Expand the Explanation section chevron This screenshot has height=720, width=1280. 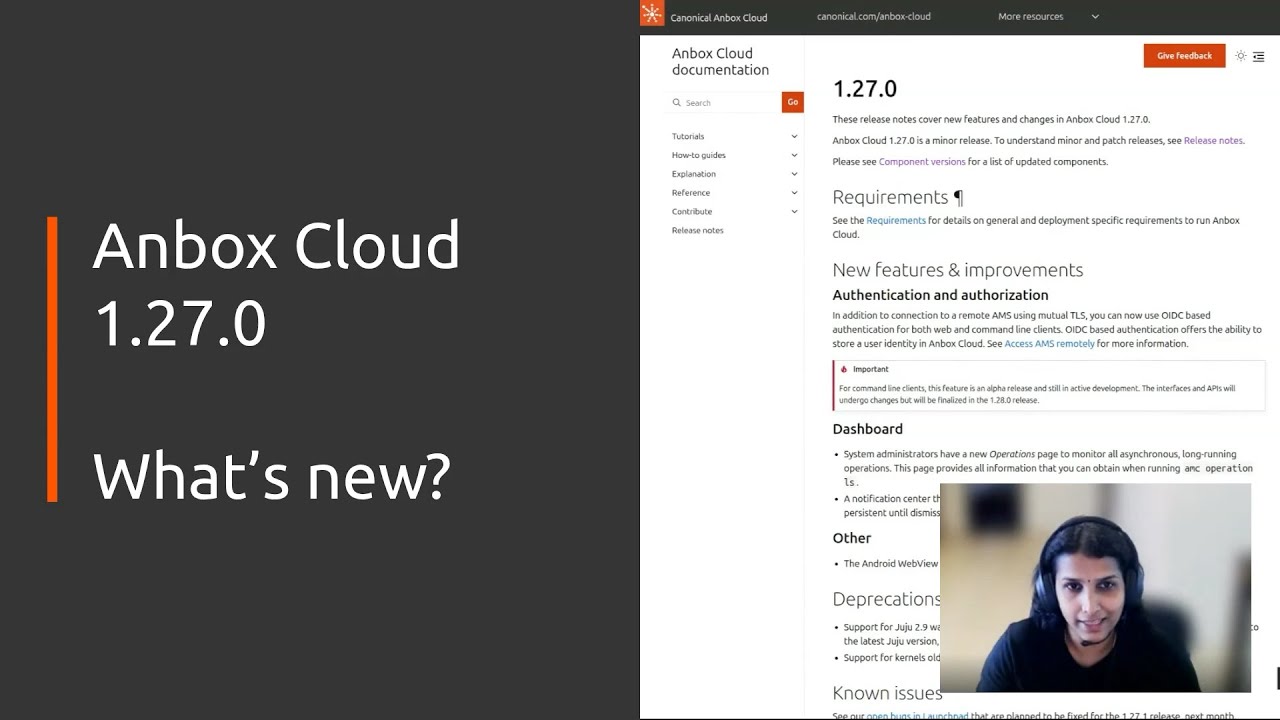(794, 174)
